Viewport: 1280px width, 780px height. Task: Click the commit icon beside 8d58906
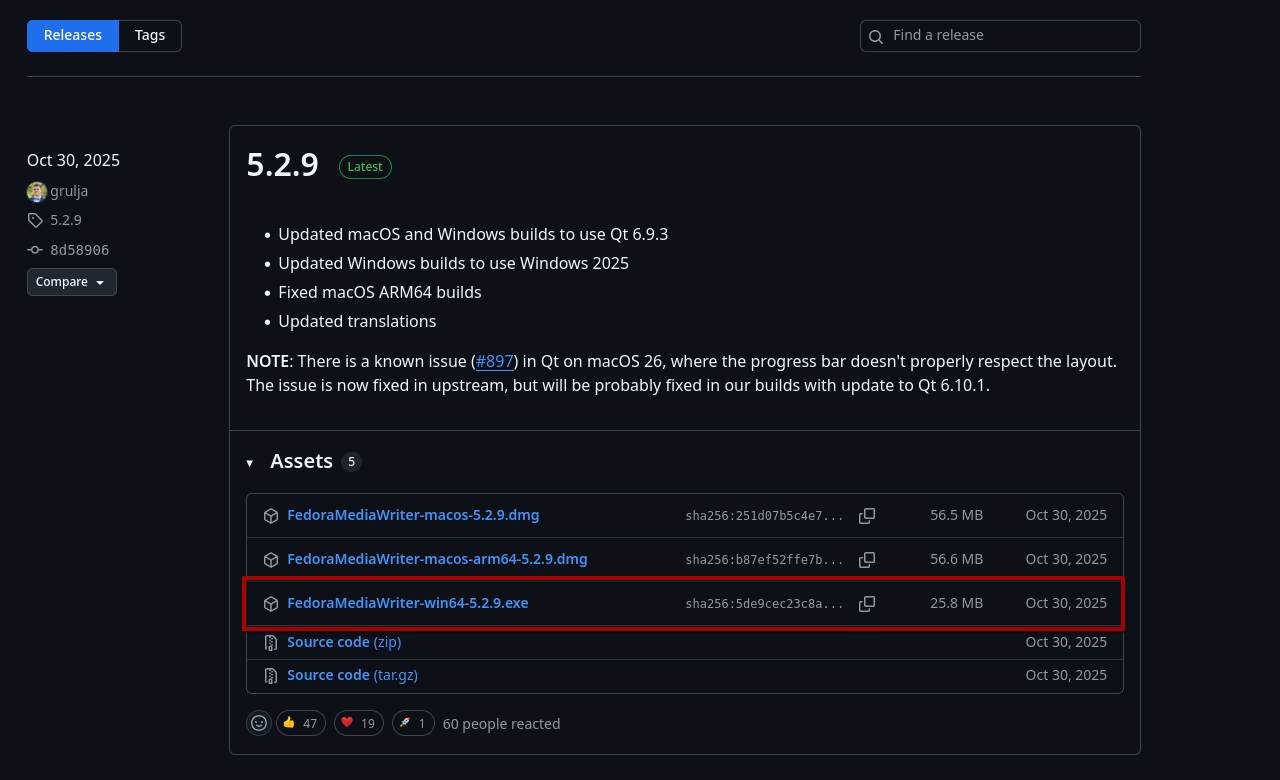(x=36, y=250)
